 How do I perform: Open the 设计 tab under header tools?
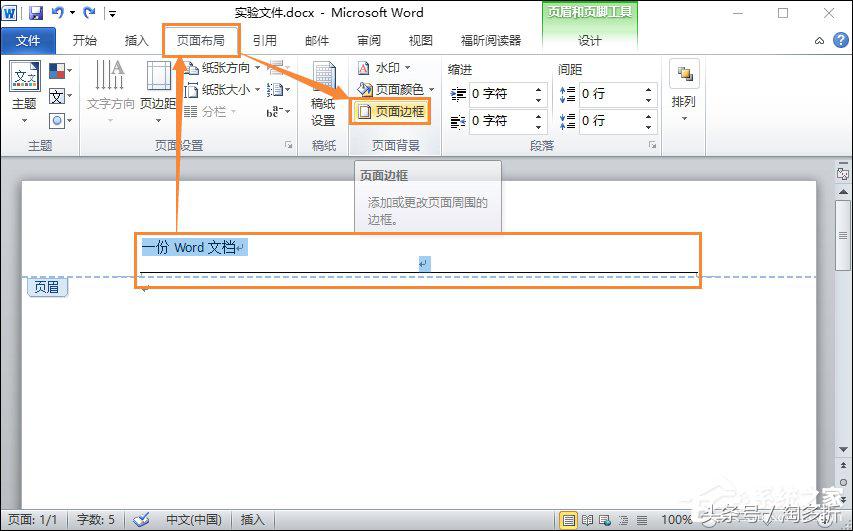point(590,41)
